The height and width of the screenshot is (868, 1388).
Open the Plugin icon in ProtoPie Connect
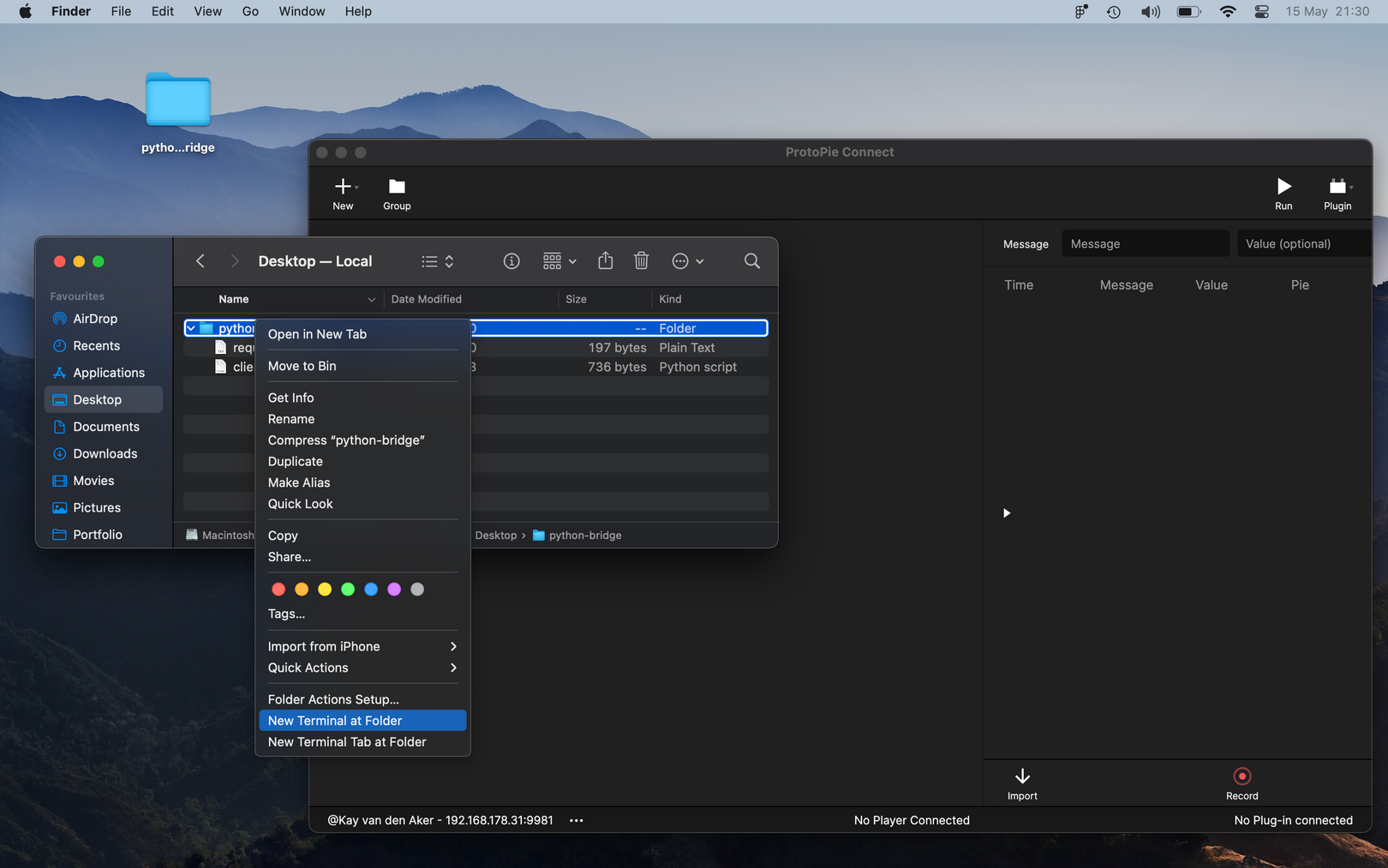(1337, 187)
